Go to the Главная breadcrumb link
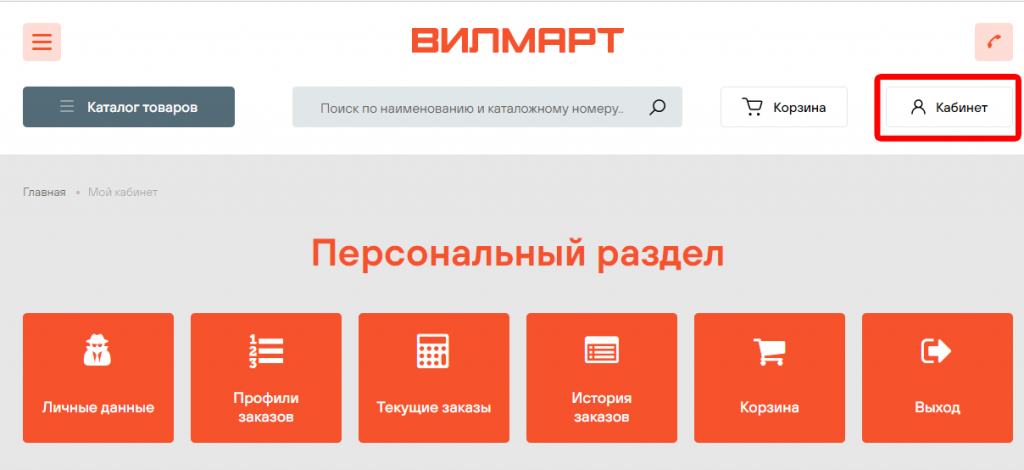Viewport: 1024px width, 470px height. tap(44, 193)
